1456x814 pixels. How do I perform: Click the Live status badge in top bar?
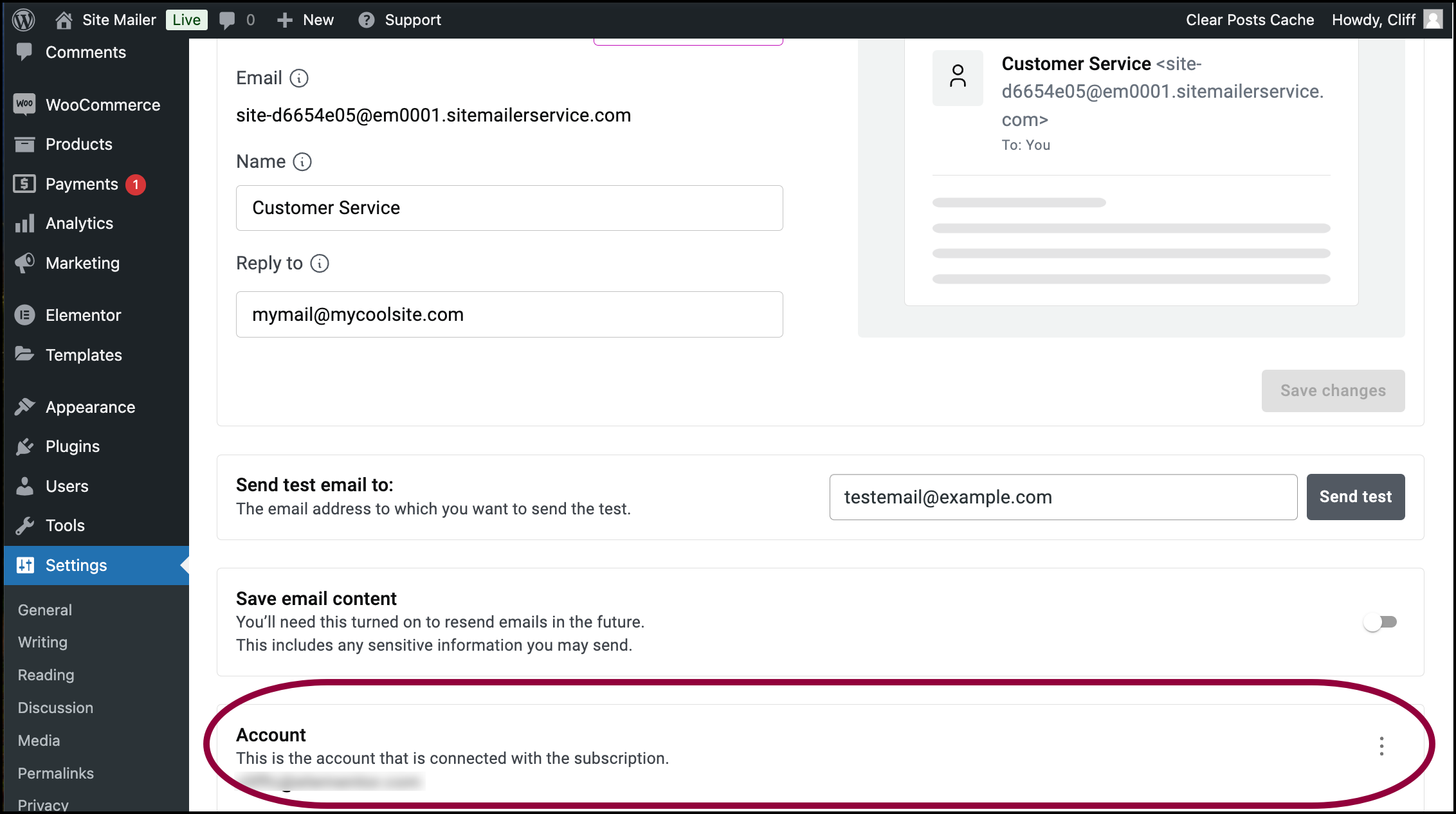pyautogui.click(x=187, y=19)
